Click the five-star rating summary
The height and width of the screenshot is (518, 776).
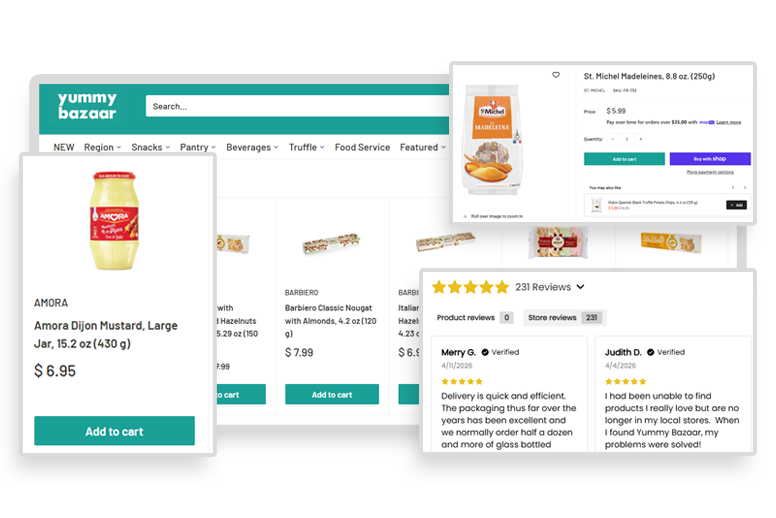point(471,287)
